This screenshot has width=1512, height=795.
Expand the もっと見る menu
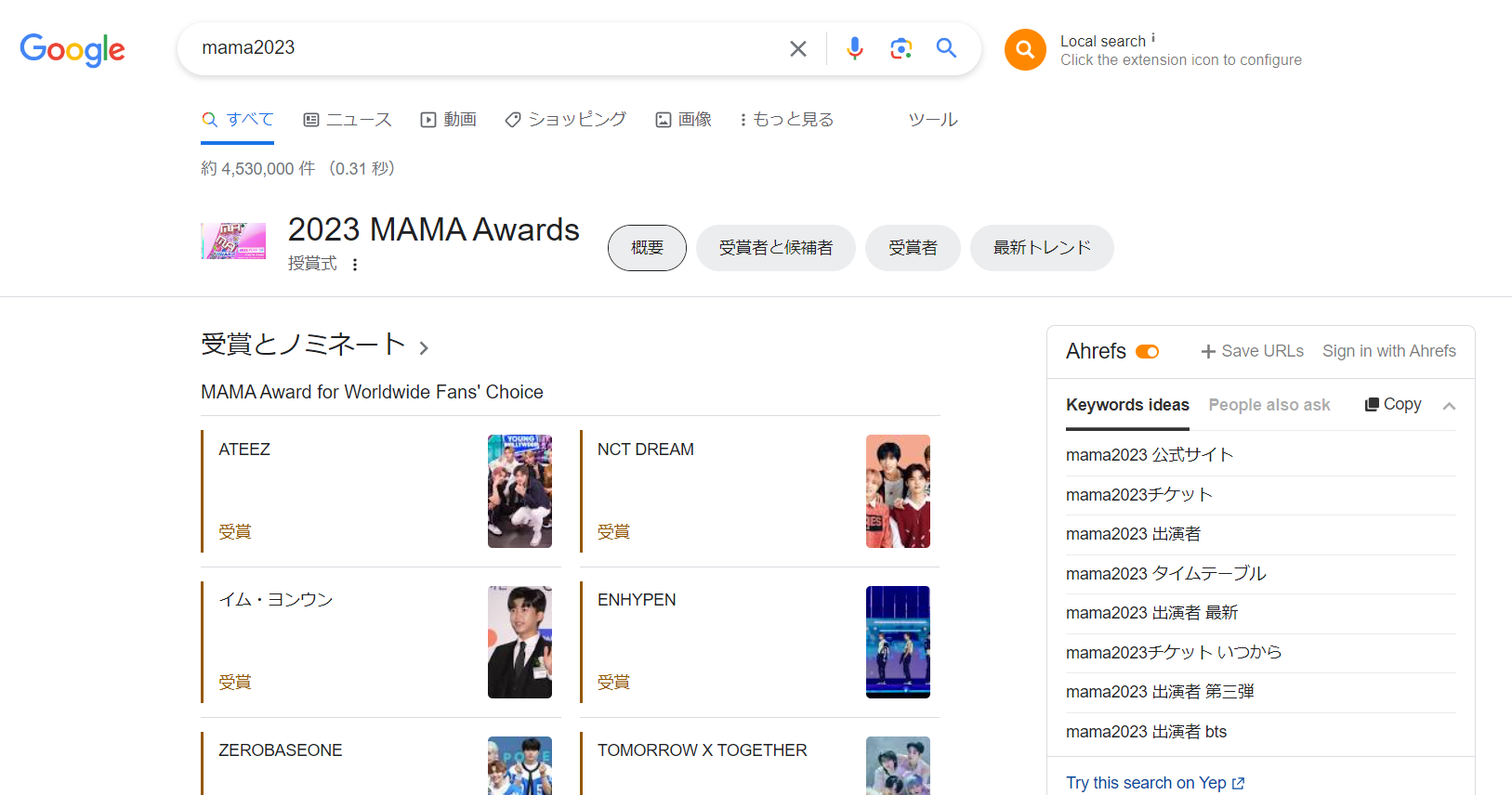787,120
